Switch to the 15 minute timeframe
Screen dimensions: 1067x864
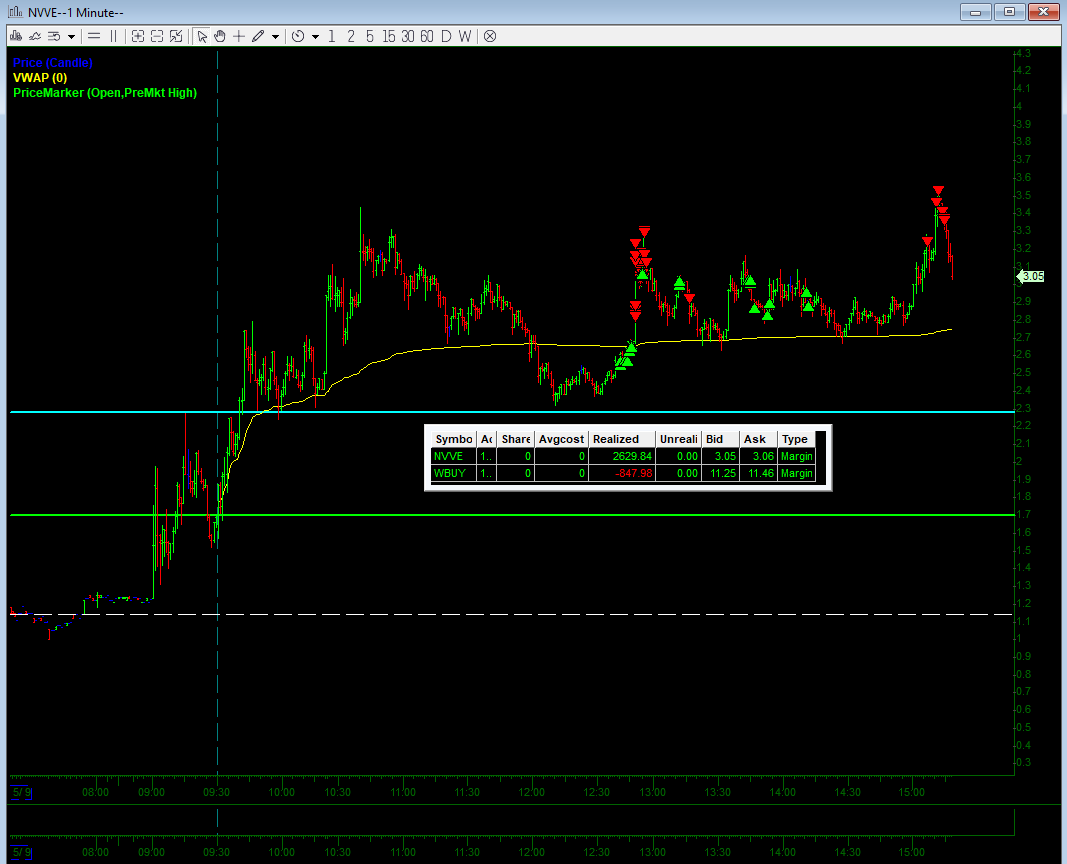pos(389,36)
